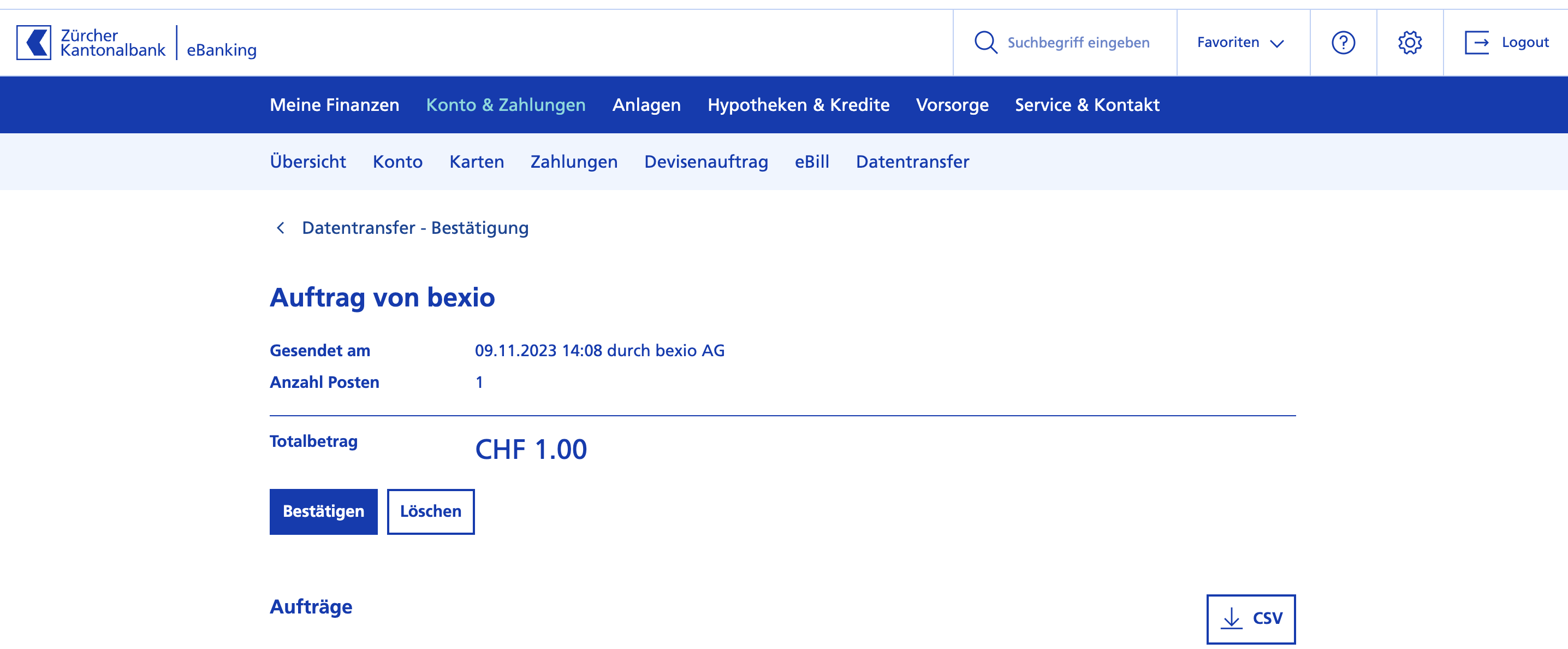Open the help question mark icon
The width and height of the screenshot is (1568, 649).
coord(1343,43)
